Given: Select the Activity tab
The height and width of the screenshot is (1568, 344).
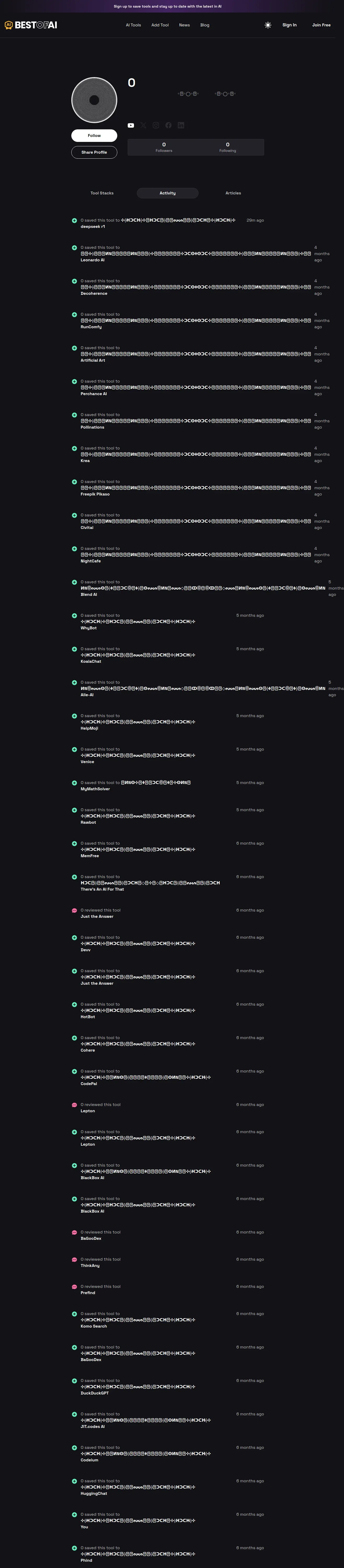Looking at the screenshot, I should point(167,193).
